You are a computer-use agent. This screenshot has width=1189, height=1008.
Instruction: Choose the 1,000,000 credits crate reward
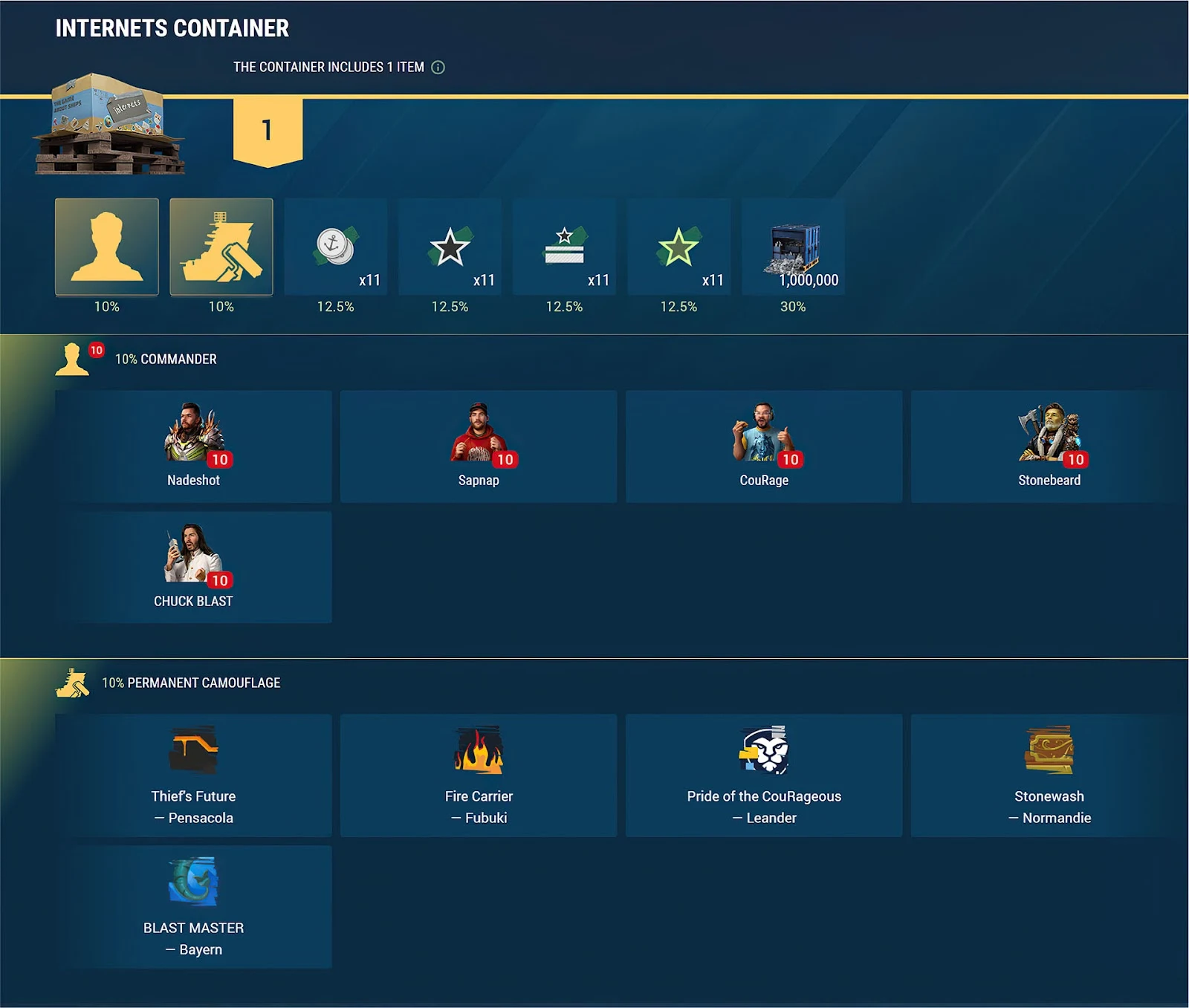(793, 247)
